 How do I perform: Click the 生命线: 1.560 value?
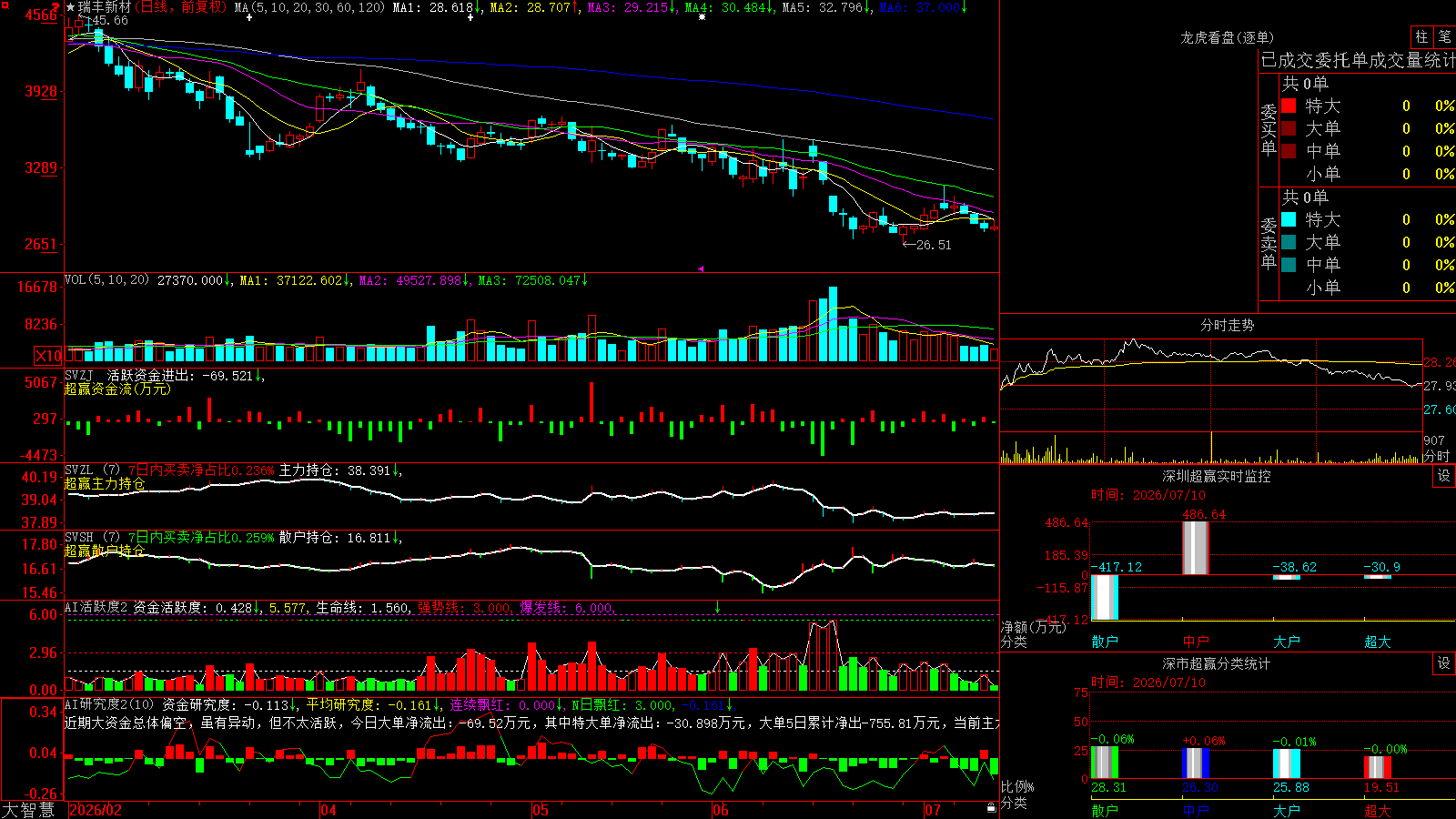362,607
